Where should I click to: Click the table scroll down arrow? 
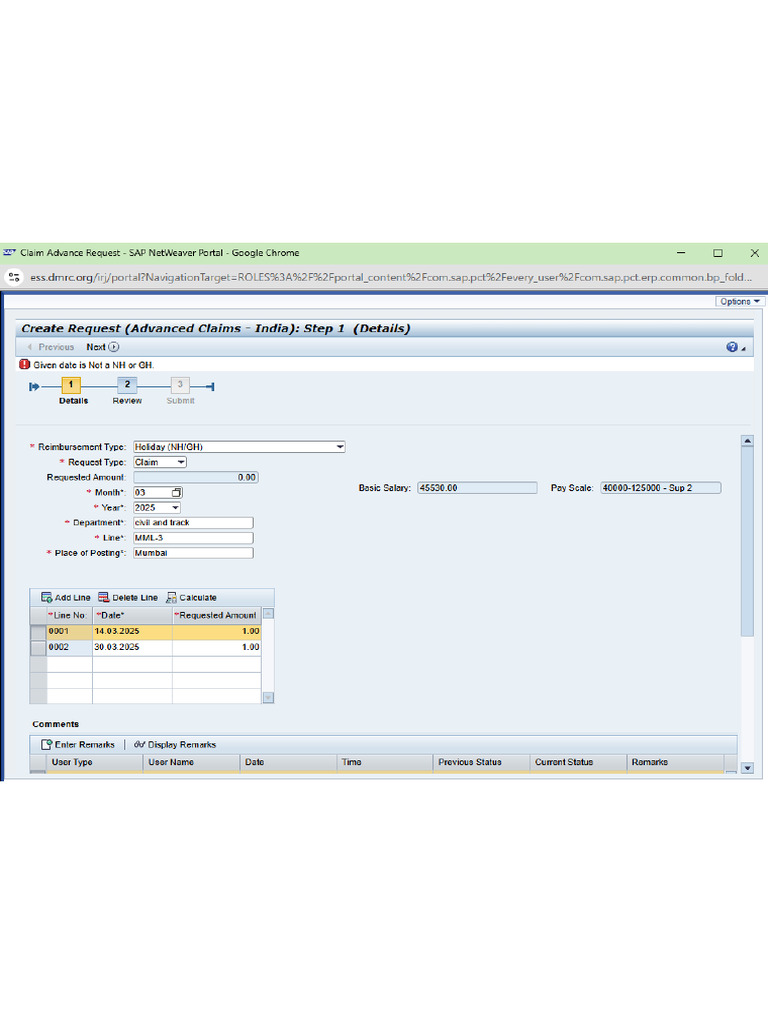[268, 697]
